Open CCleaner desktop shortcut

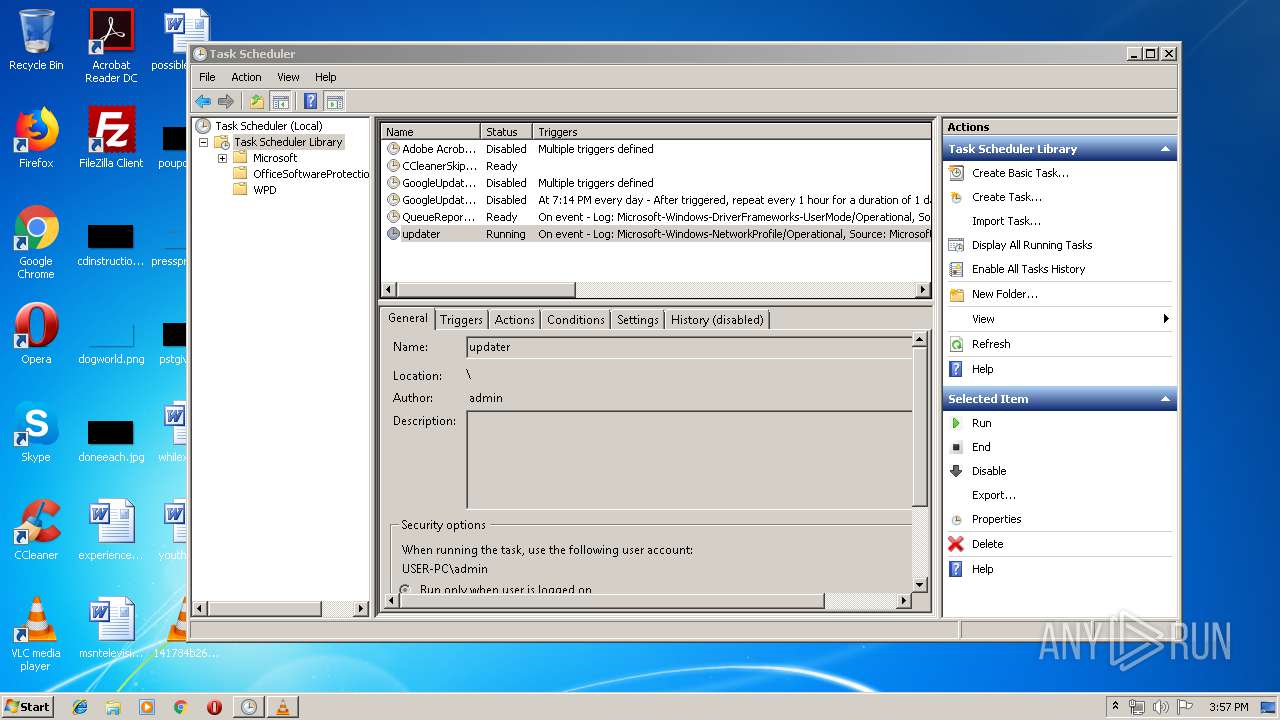36,530
